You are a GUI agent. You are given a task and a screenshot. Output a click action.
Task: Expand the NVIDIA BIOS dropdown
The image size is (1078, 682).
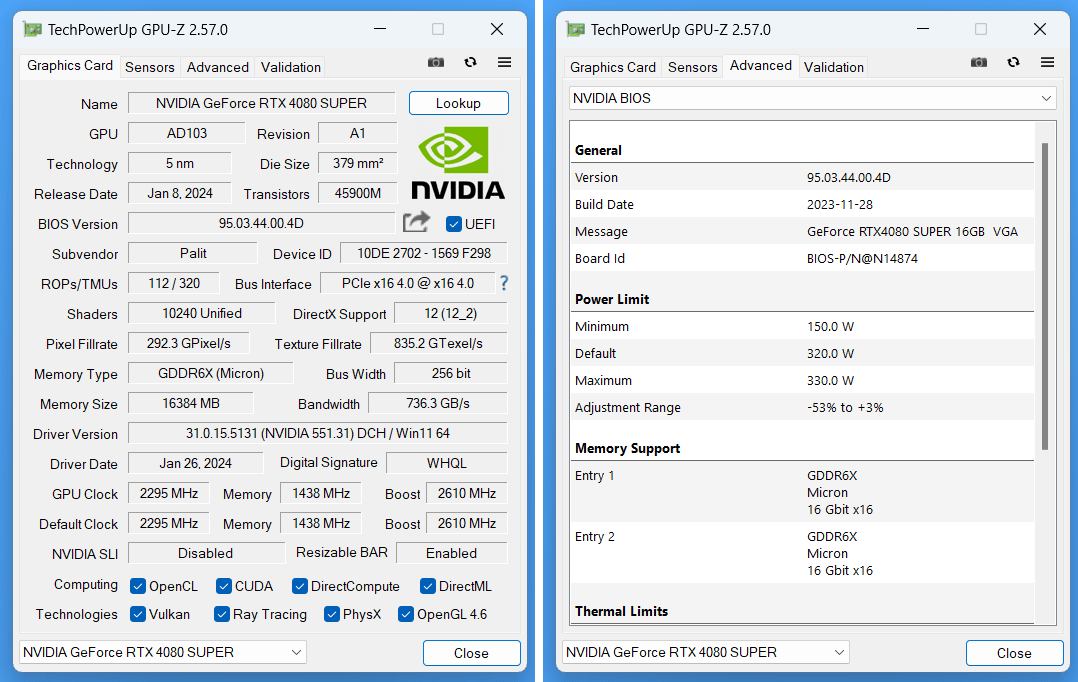(813, 98)
